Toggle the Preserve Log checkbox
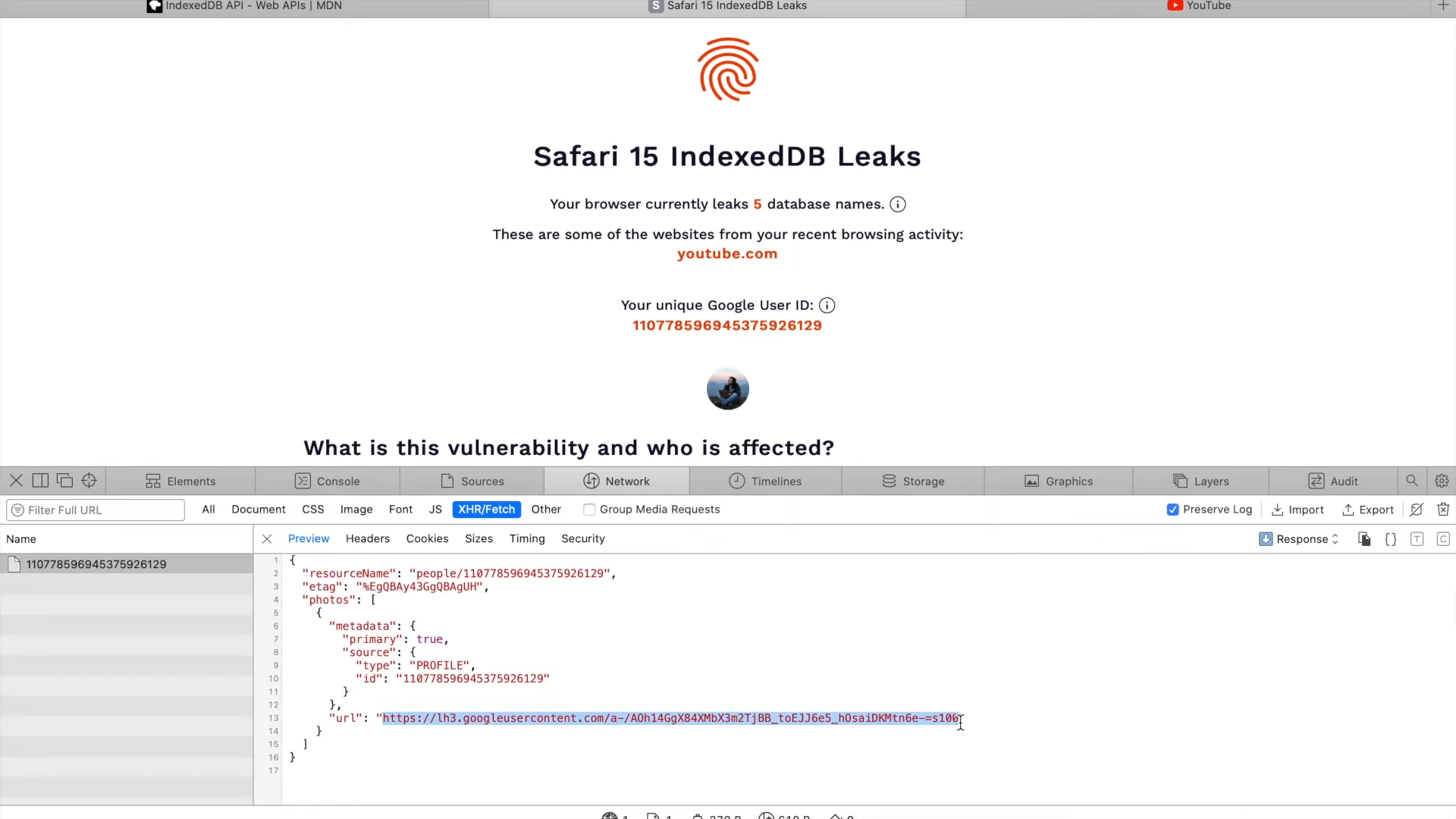The height and width of the screenshot is (819, 1456). tap(1173, 509)
